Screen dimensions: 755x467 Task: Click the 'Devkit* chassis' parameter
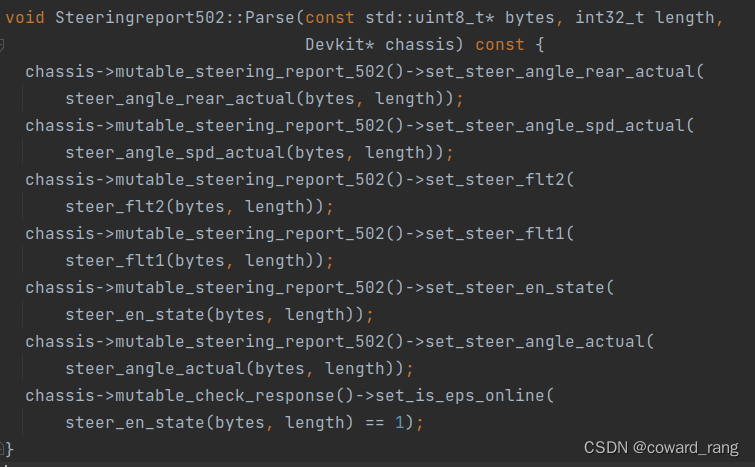(379, 45)
